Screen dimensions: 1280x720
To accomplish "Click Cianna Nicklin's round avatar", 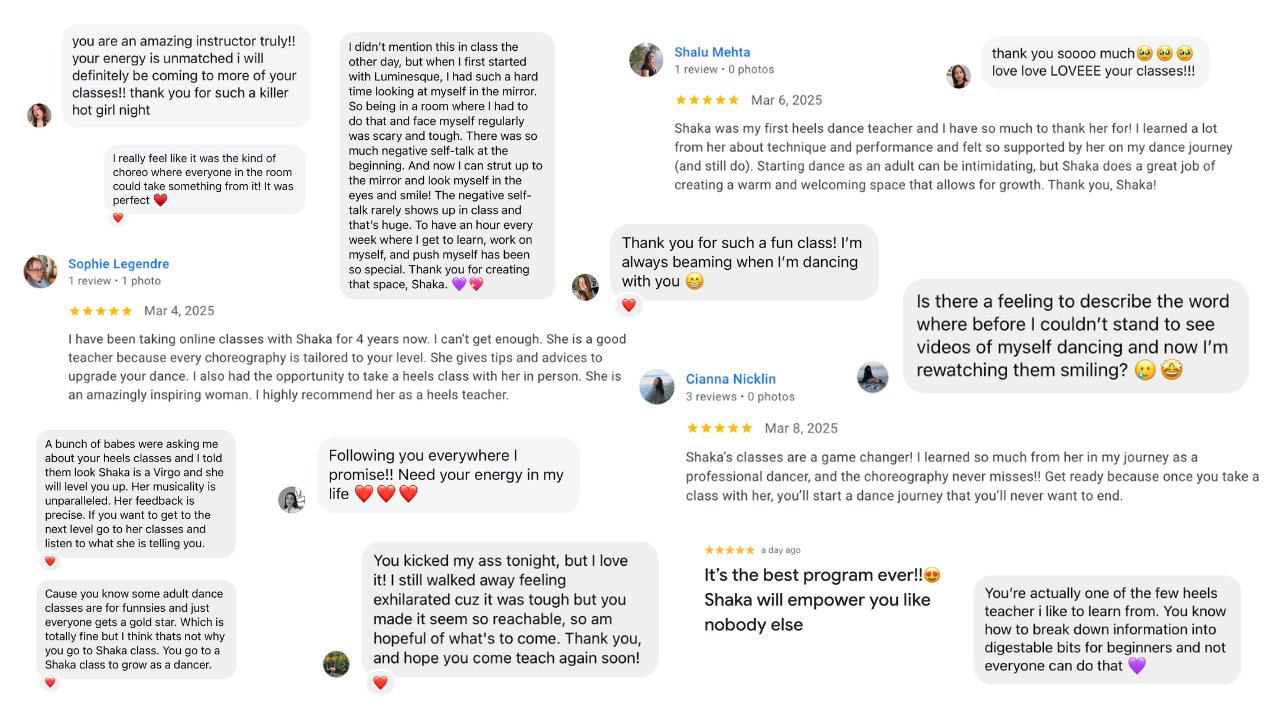I will pyautogui.click(x=657, y=387).
